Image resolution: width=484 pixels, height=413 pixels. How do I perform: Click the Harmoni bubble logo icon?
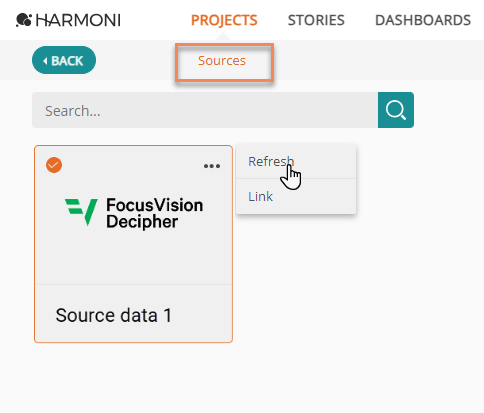[24, 20]
